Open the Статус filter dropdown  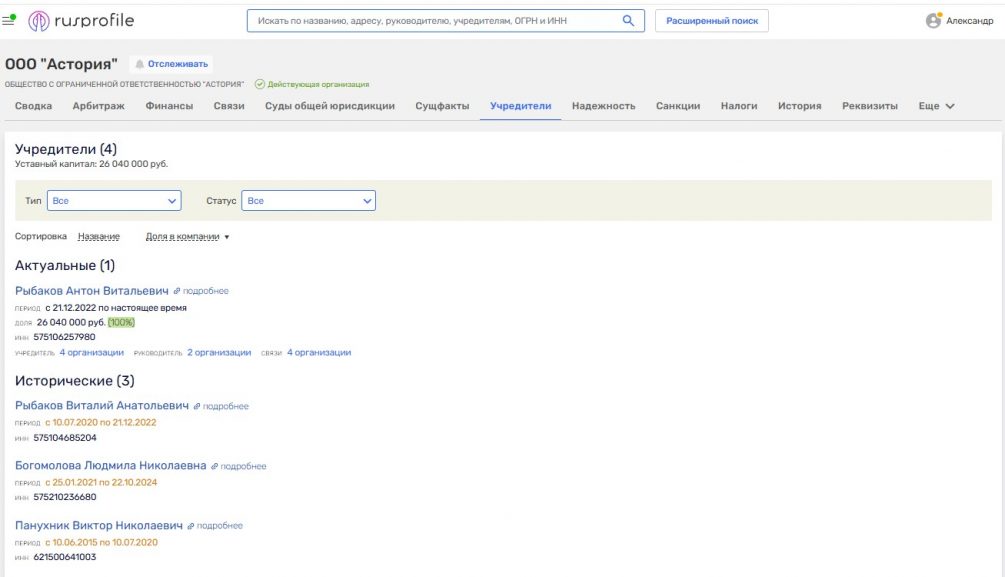click(x=308, y=201)
